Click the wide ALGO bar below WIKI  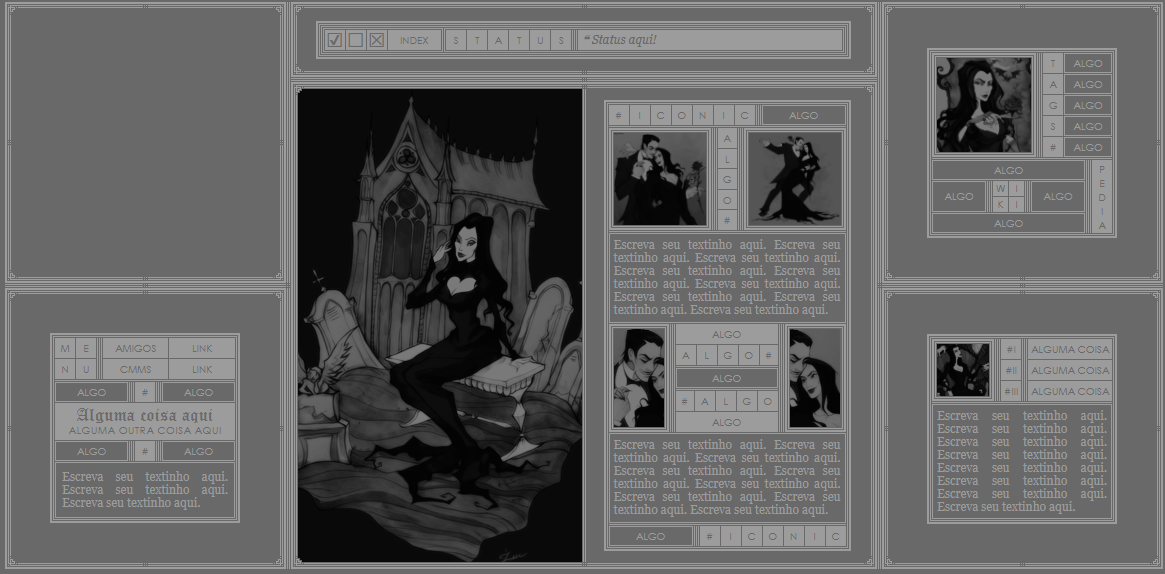1008,223
